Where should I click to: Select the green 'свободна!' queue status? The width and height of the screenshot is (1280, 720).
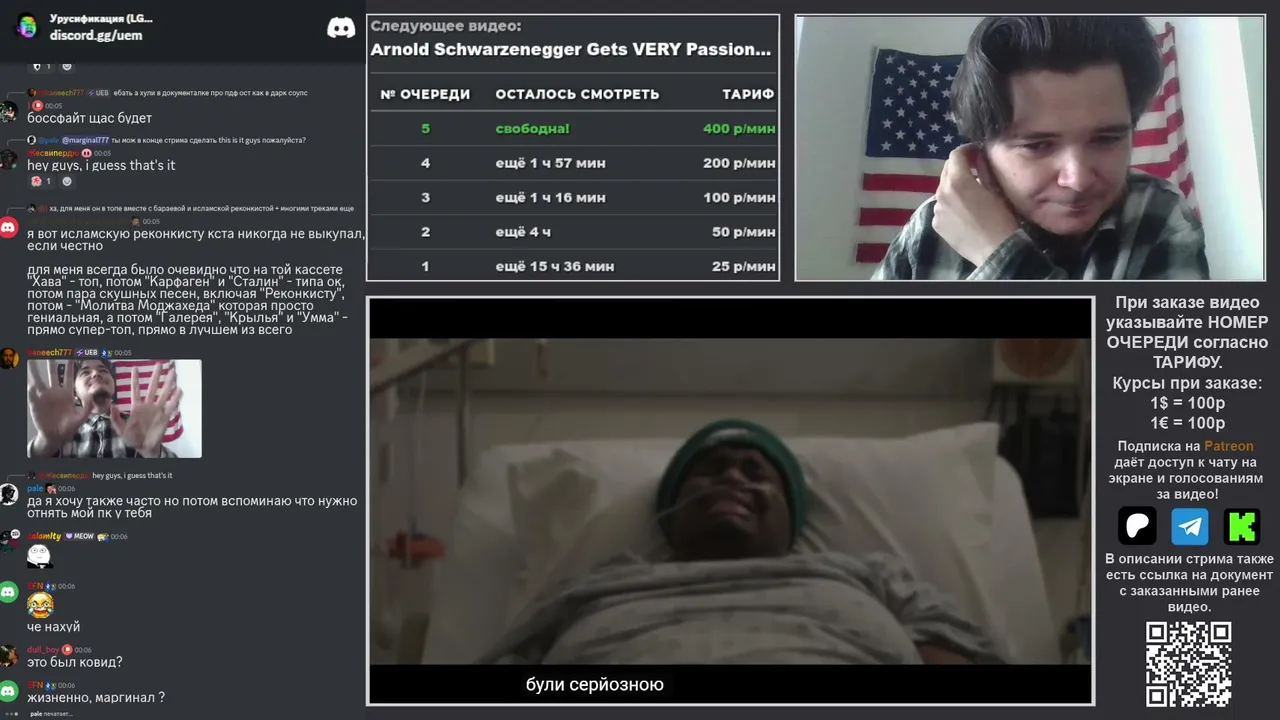coord(533,129)
